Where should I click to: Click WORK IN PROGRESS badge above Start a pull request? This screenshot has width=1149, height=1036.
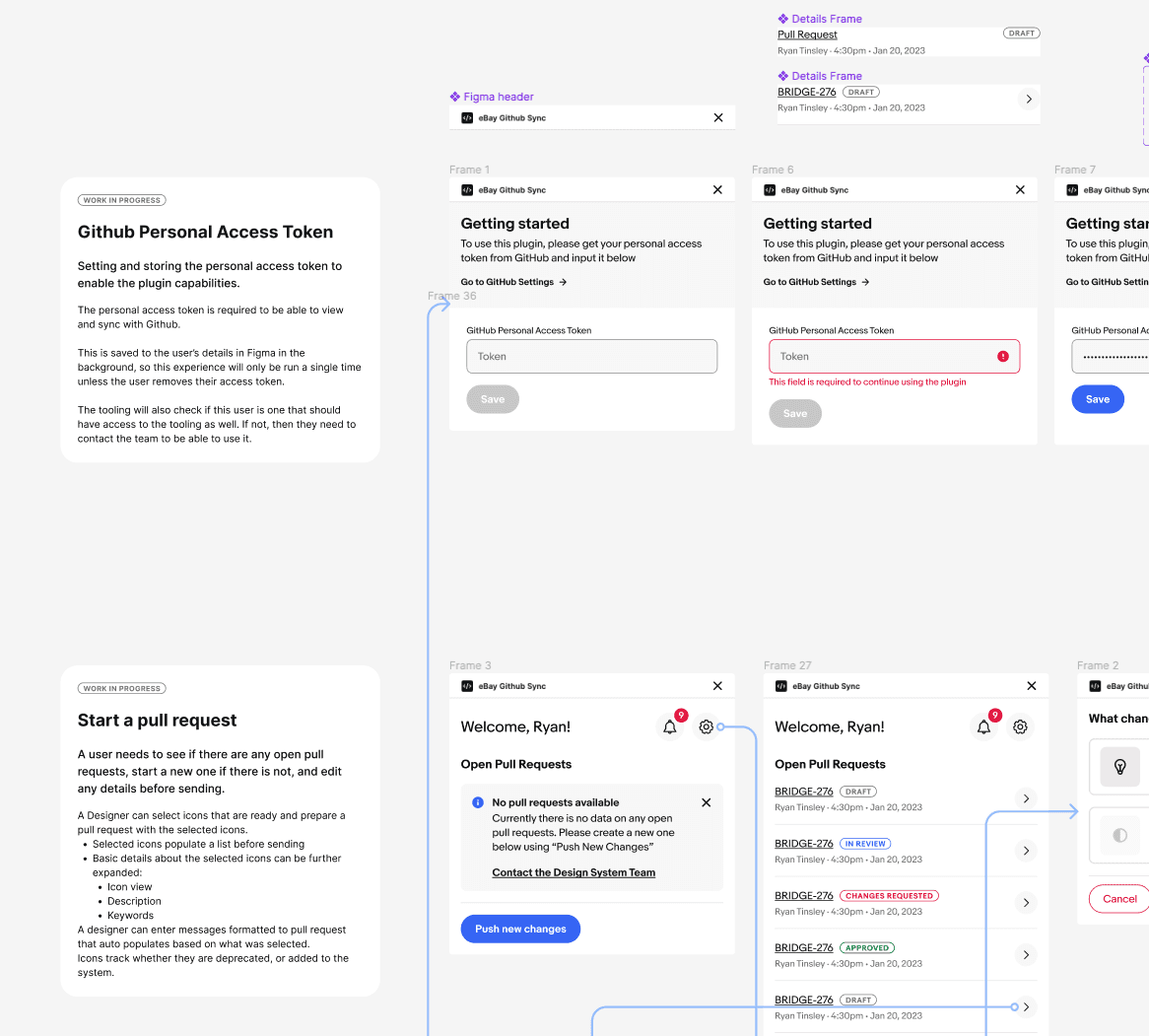[x=121, y=688]
